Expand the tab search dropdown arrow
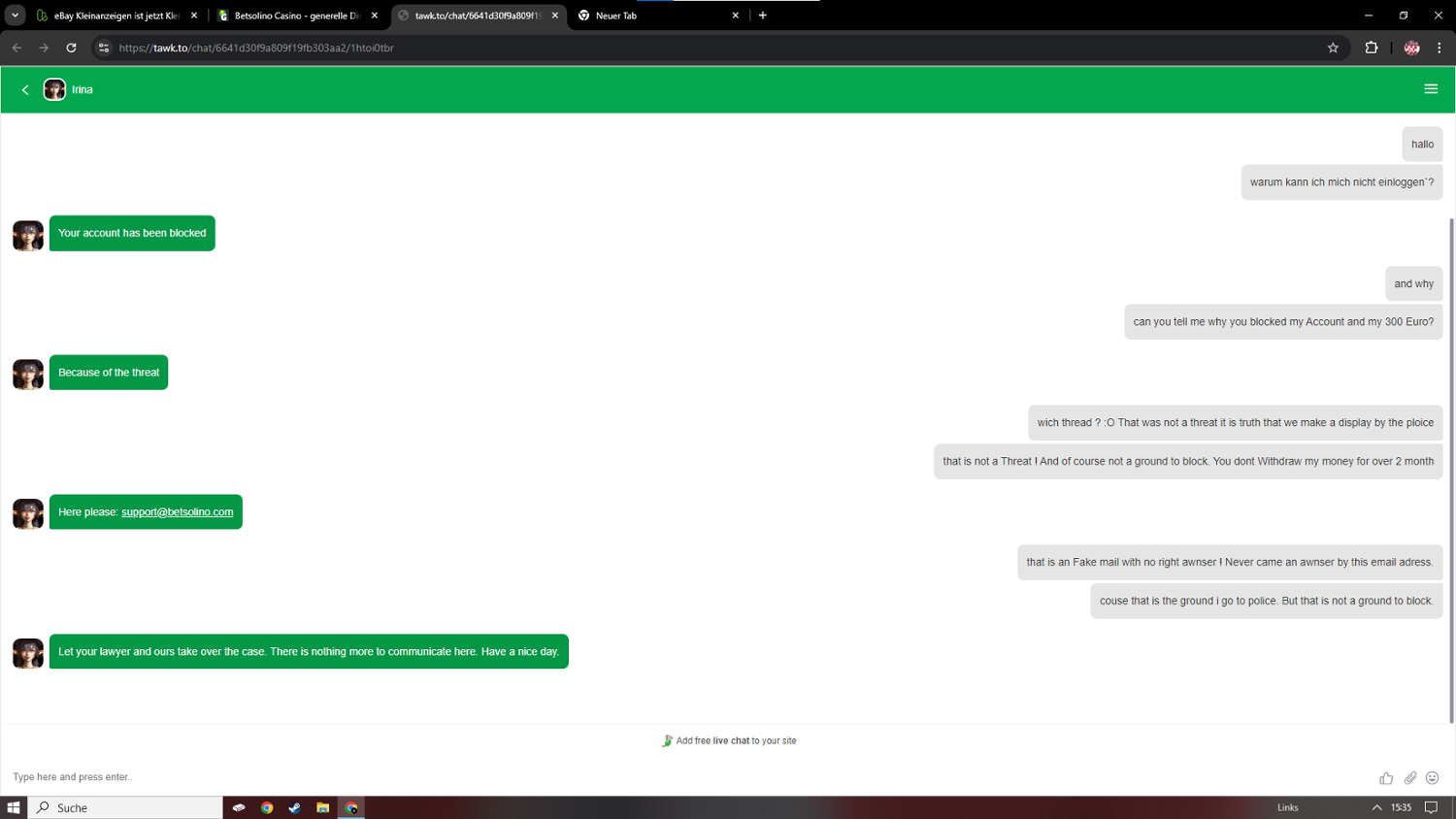Screen dimensions: 1456x819 pyautogui.click(x=16, y=16)
